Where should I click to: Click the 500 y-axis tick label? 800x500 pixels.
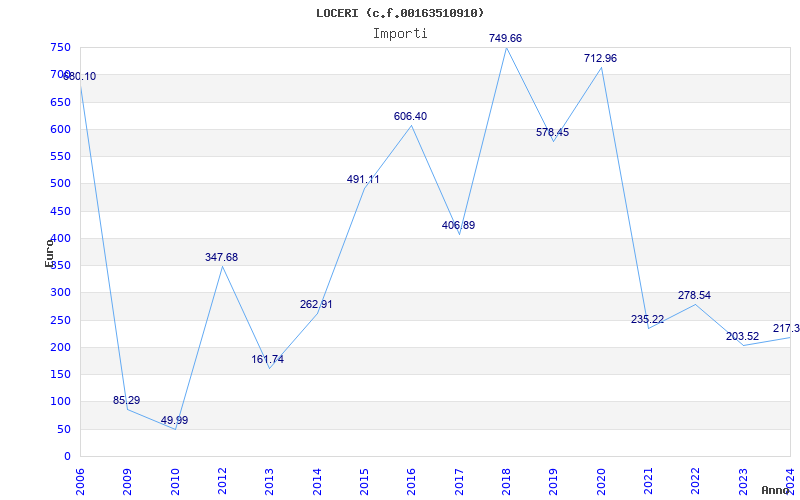click(60, 184)
